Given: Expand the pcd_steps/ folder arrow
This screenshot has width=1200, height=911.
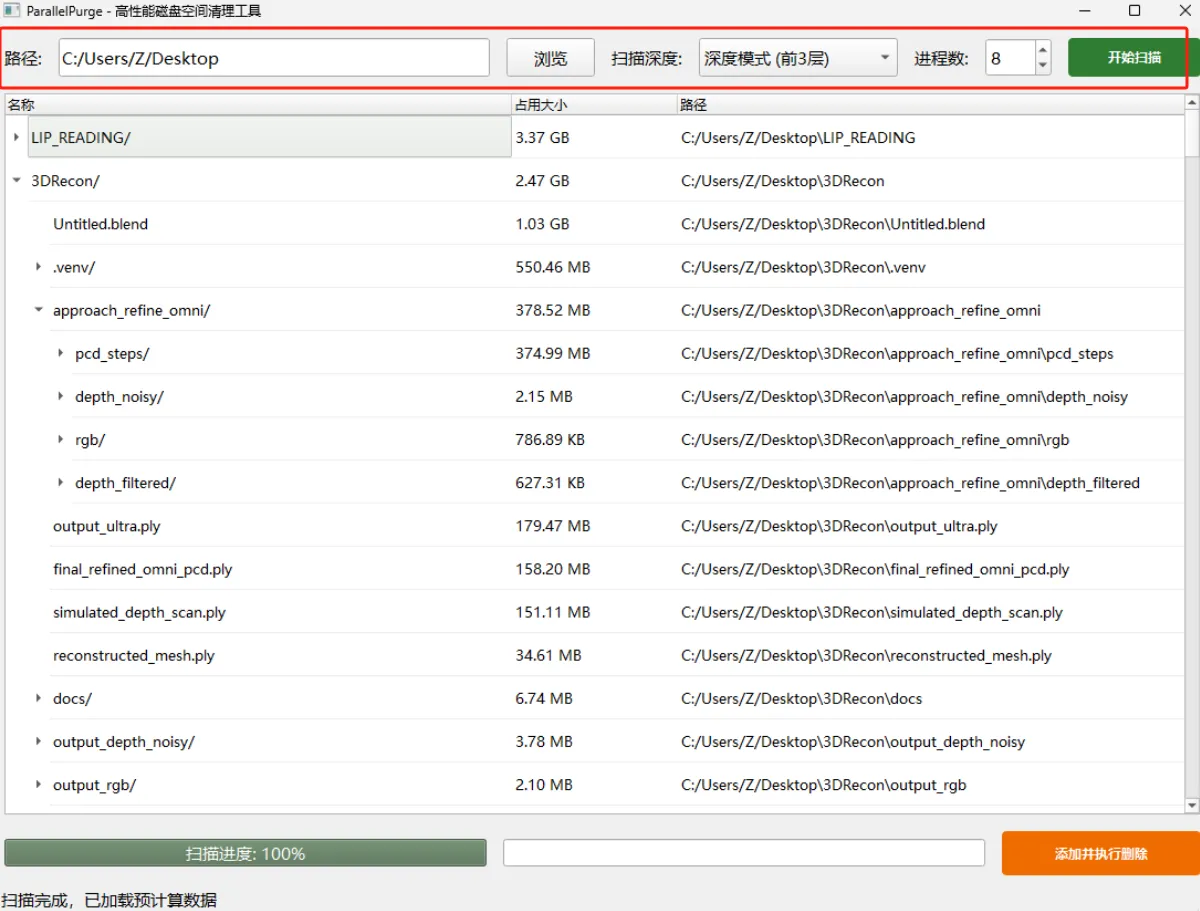Looking at the screenshot, I should [60, 353].
